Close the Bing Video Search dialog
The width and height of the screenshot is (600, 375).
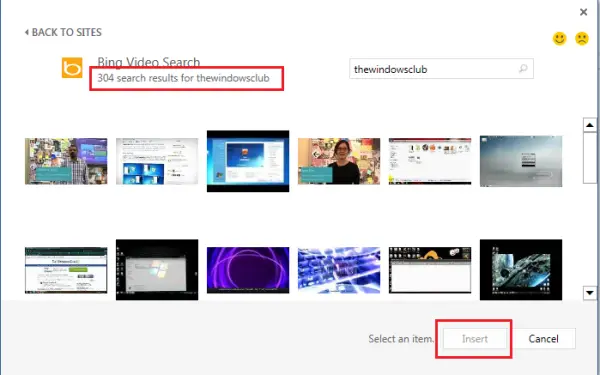(x=583, y=12)
